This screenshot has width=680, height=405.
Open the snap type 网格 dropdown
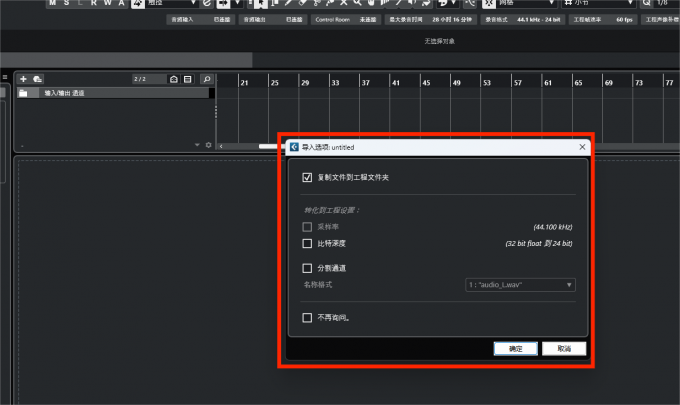526,3
